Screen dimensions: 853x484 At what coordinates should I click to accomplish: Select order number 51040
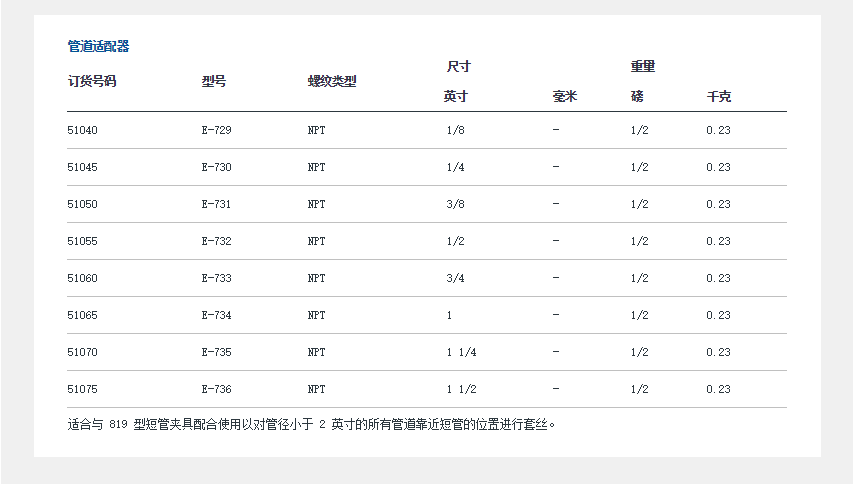pyautogui.click(x=82, y=130)
